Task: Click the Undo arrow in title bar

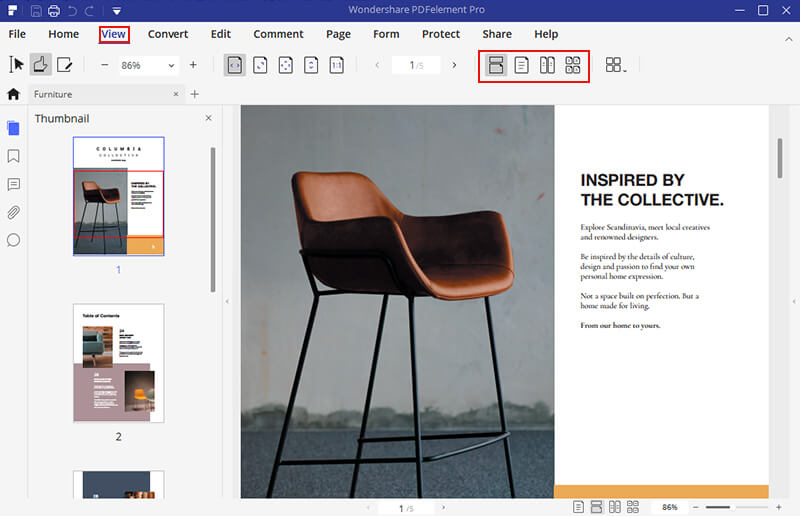Action: pyautogui.click(x=72, y=10)
